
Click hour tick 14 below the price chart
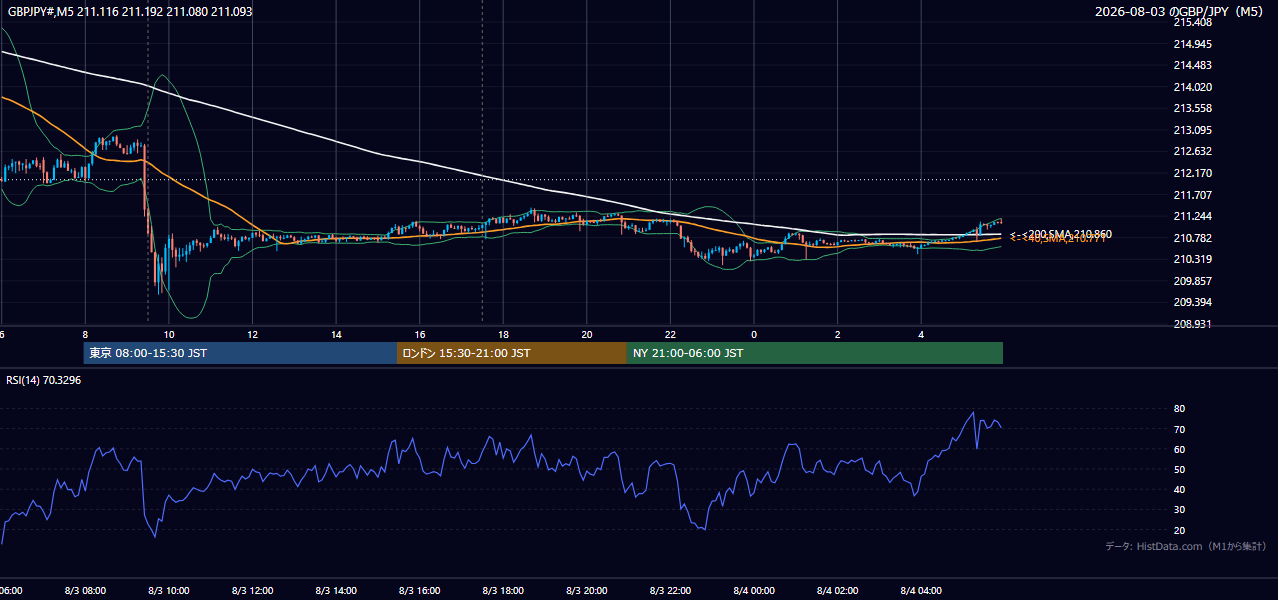(336, 334)
